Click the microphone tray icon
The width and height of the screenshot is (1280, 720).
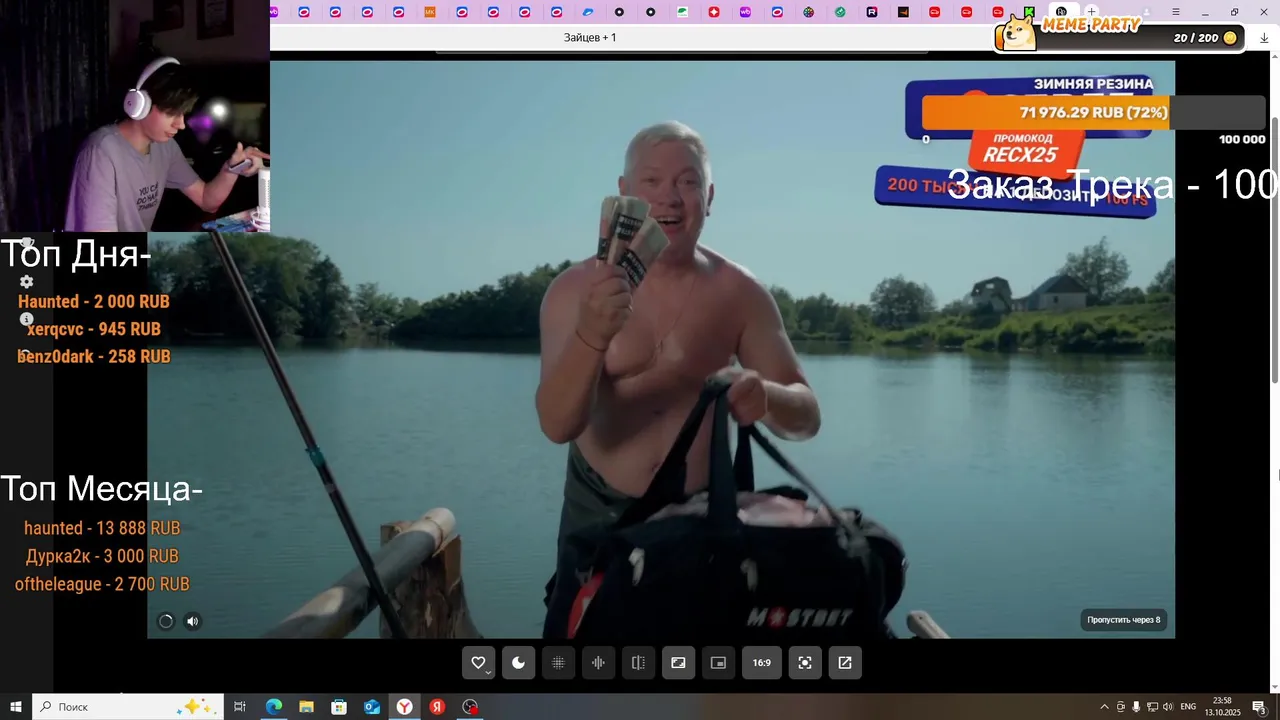coord(1136,706)
